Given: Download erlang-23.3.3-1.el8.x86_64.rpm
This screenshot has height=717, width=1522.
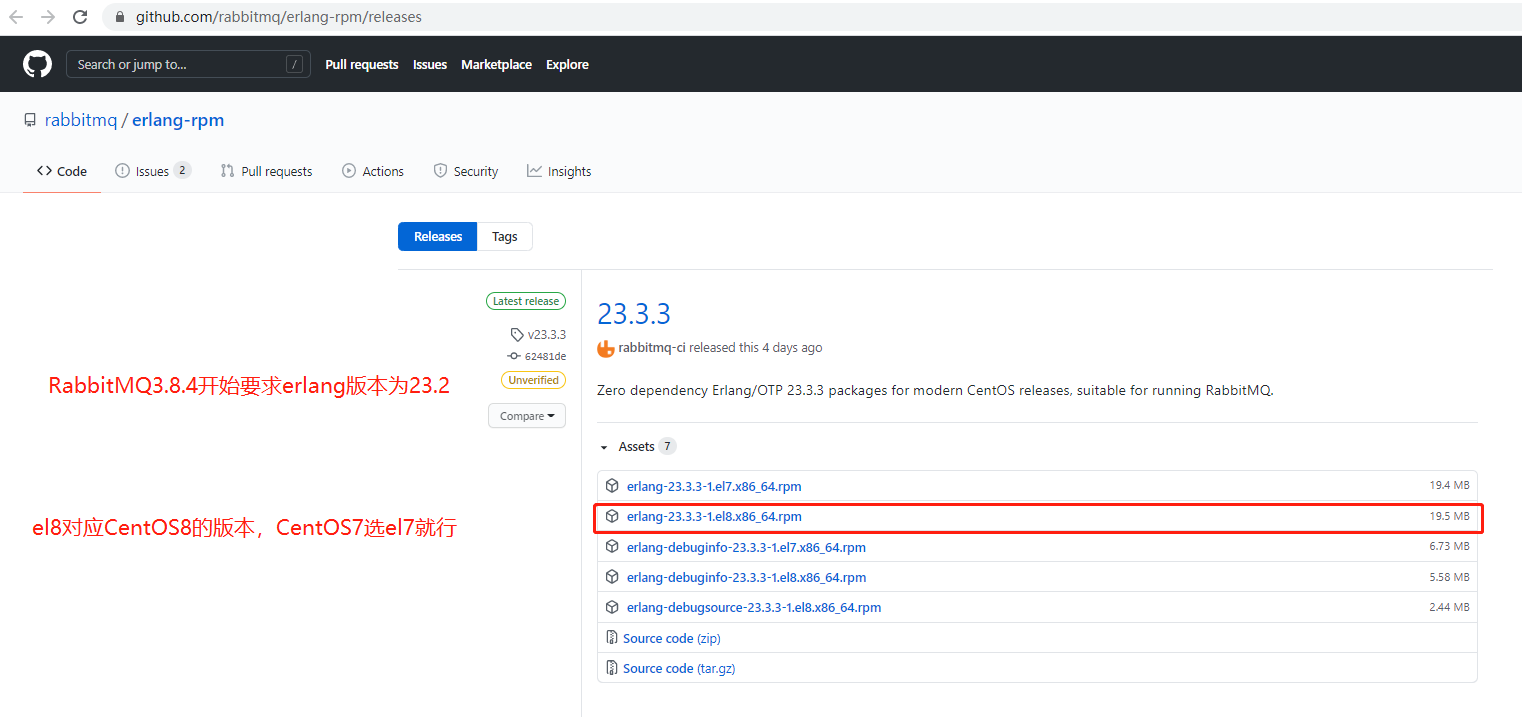Looking at the screenshot, I should click(714, 517).
